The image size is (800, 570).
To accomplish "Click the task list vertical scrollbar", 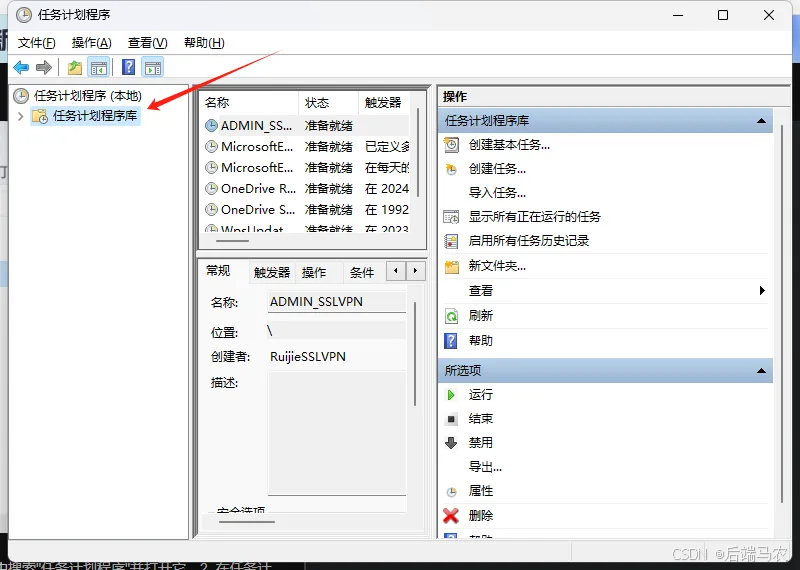I will point(418,153).
